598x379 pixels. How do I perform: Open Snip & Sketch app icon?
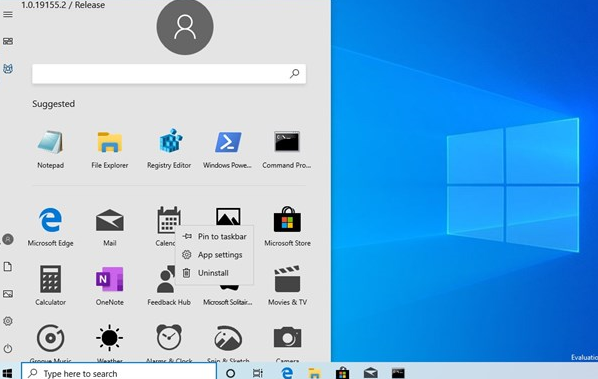(x=228, y=338)
